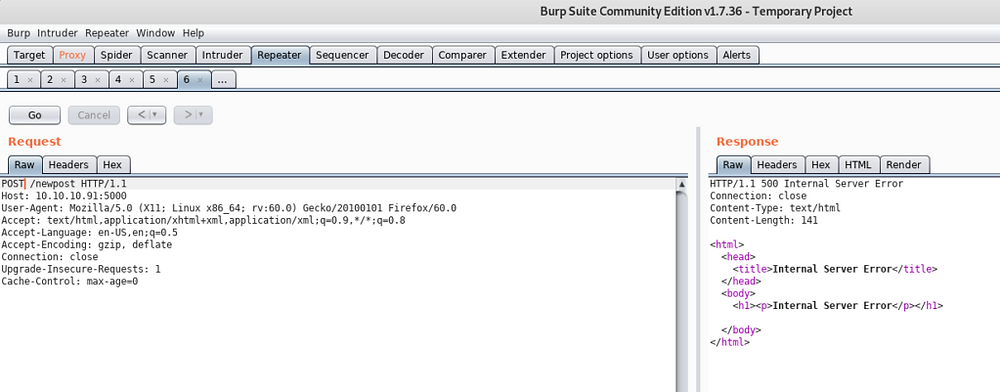Show the Response Headers view

point(777,164)
